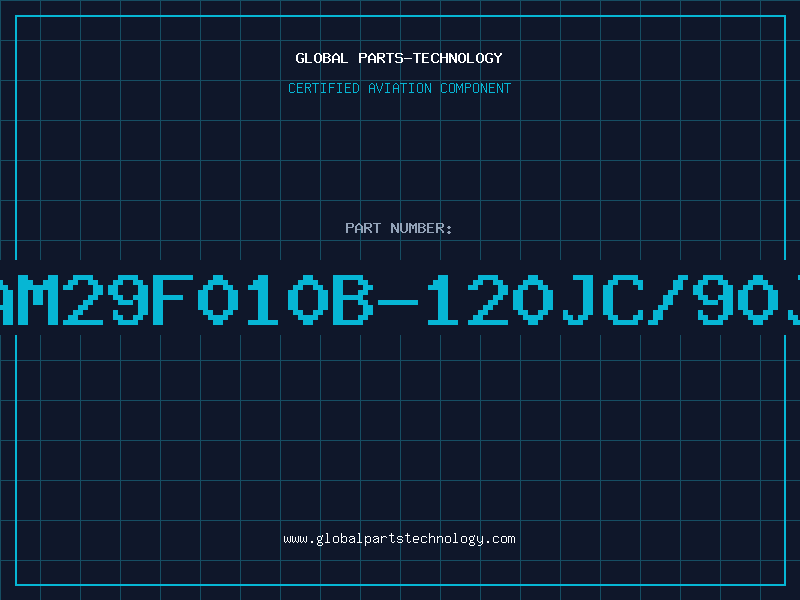The image size is (800, 600).
Task: Open the www.globalpartstechnology.com link
Action: (399, 539)
